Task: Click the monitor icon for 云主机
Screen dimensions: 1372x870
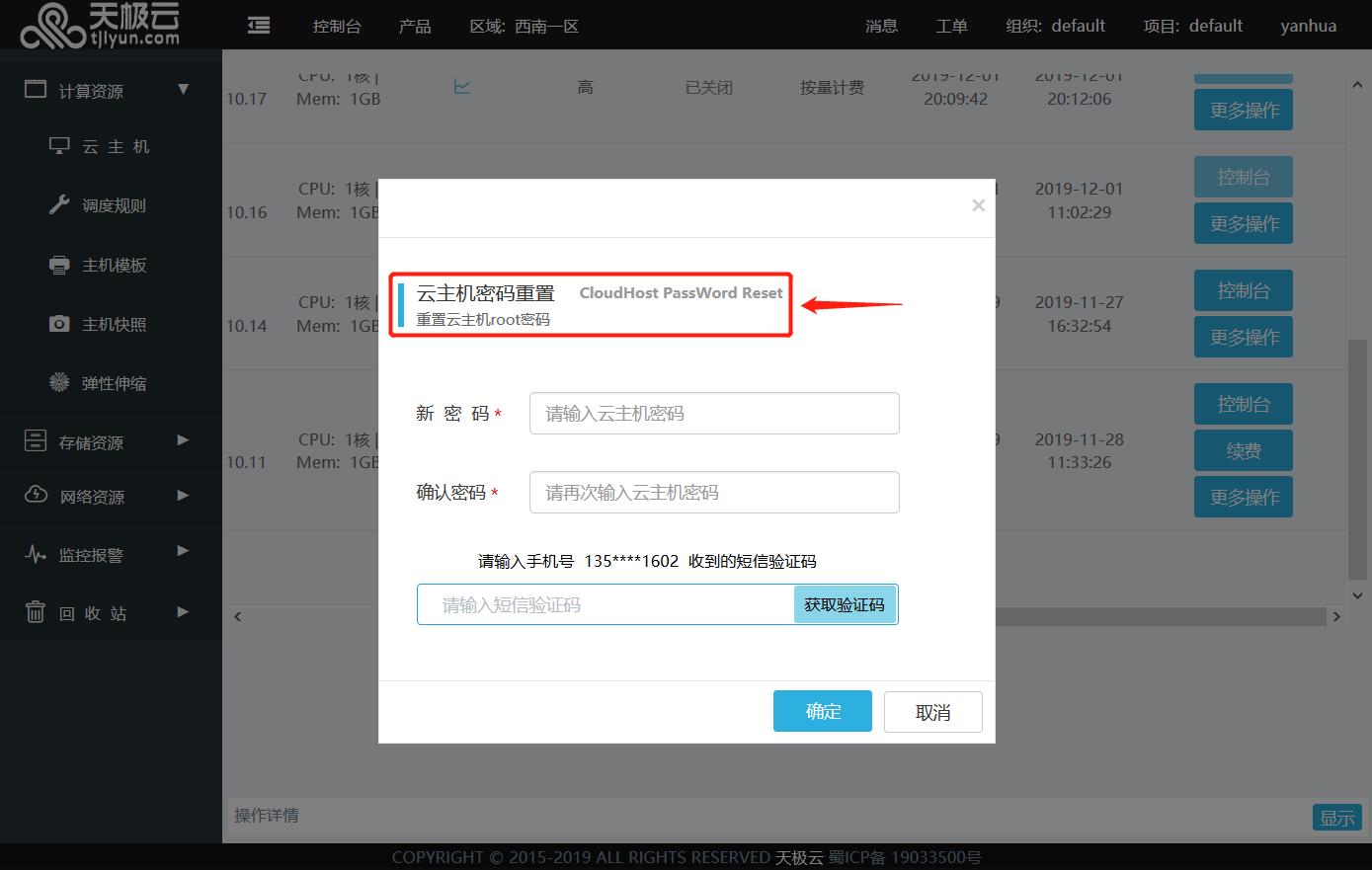Action: [x=59, y=146]
